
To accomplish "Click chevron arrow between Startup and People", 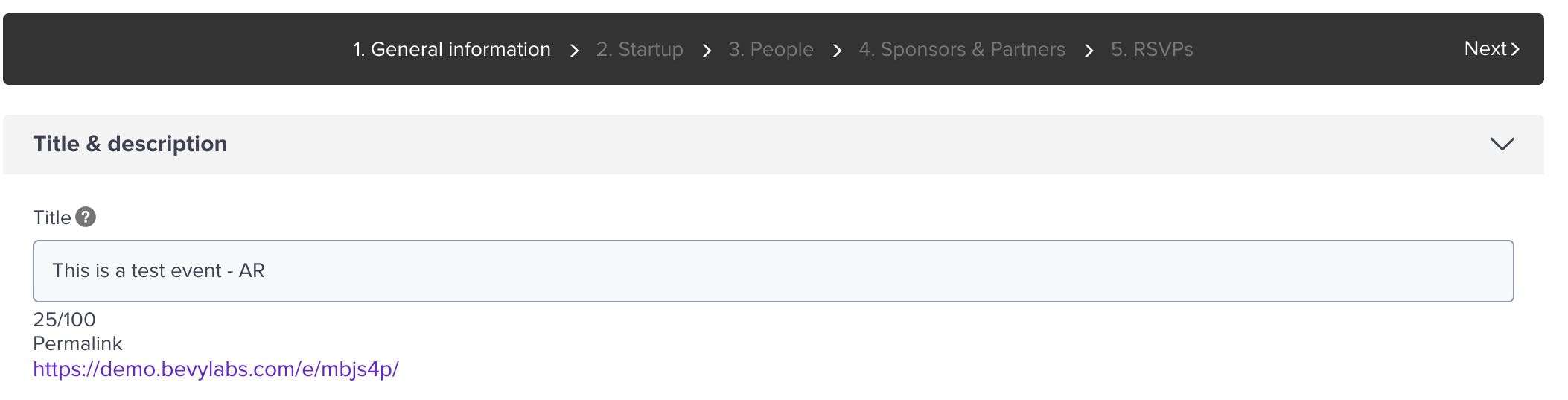I will 707,50.
